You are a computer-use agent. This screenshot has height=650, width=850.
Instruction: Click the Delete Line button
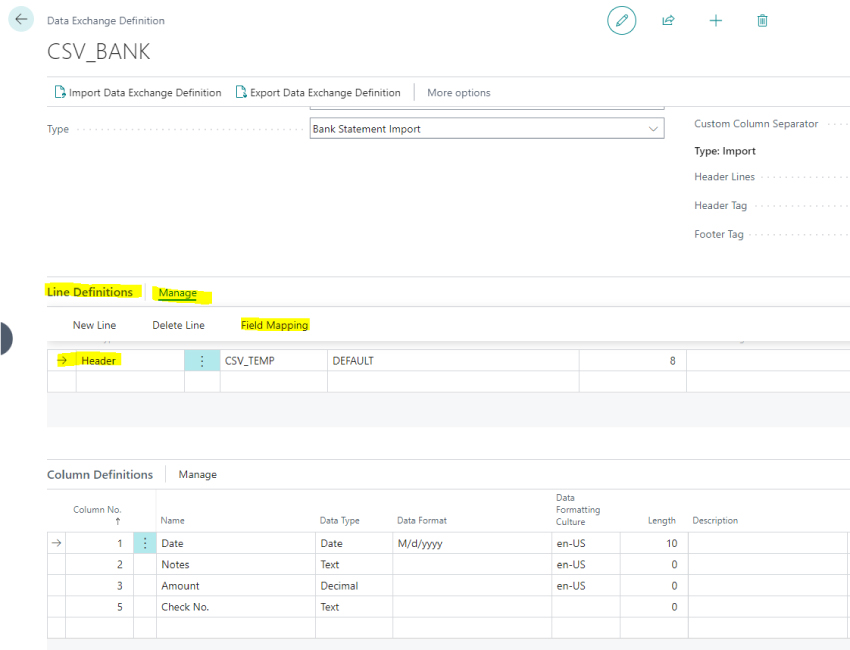point(178,325)
